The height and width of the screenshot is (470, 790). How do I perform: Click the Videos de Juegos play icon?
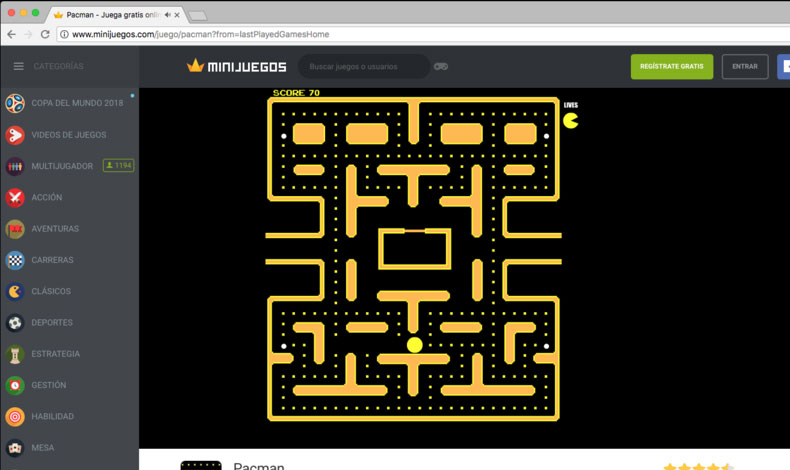15,135
